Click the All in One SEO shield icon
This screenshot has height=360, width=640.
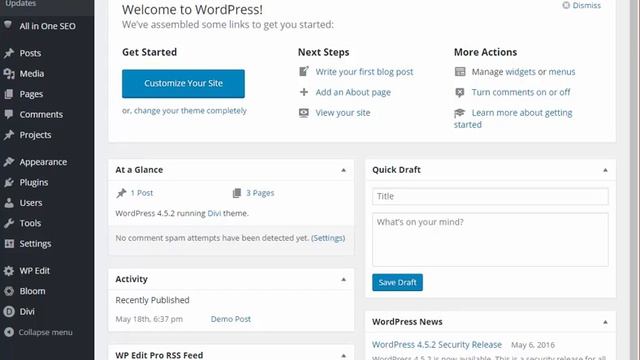(8, 25)
